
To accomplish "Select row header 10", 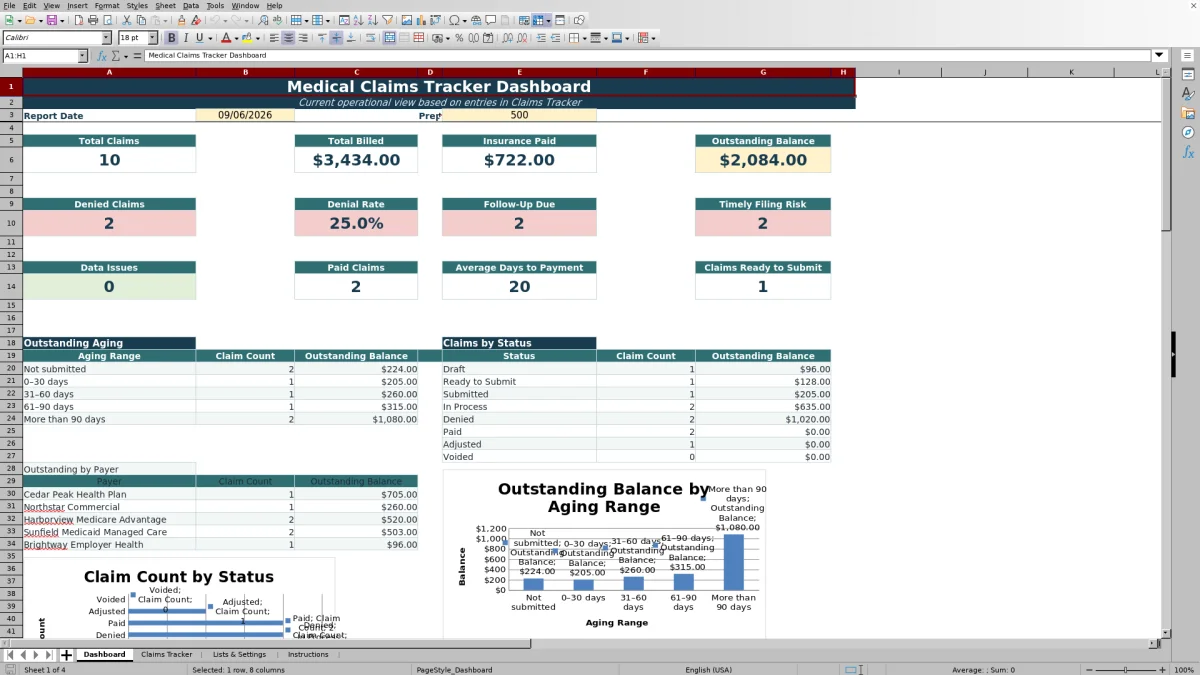I will click(11, 223).
